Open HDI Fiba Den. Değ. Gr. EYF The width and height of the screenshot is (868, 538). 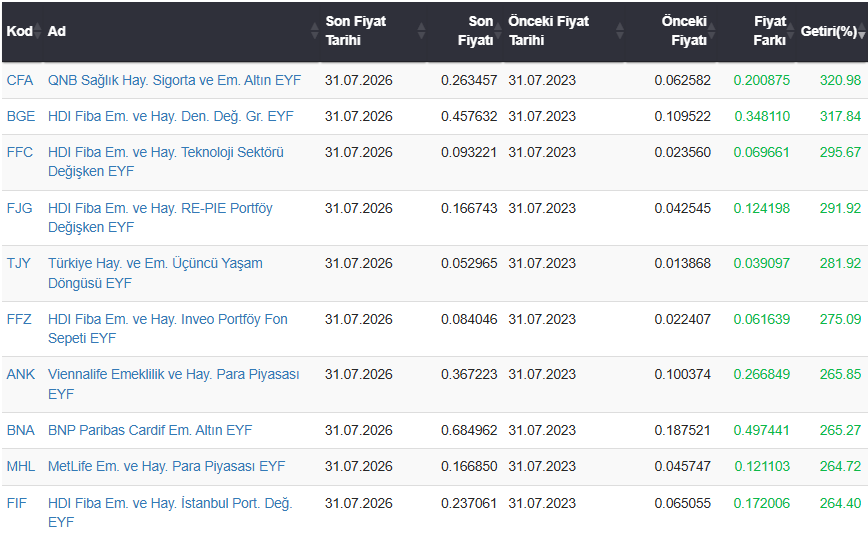[x=170, y=116]
